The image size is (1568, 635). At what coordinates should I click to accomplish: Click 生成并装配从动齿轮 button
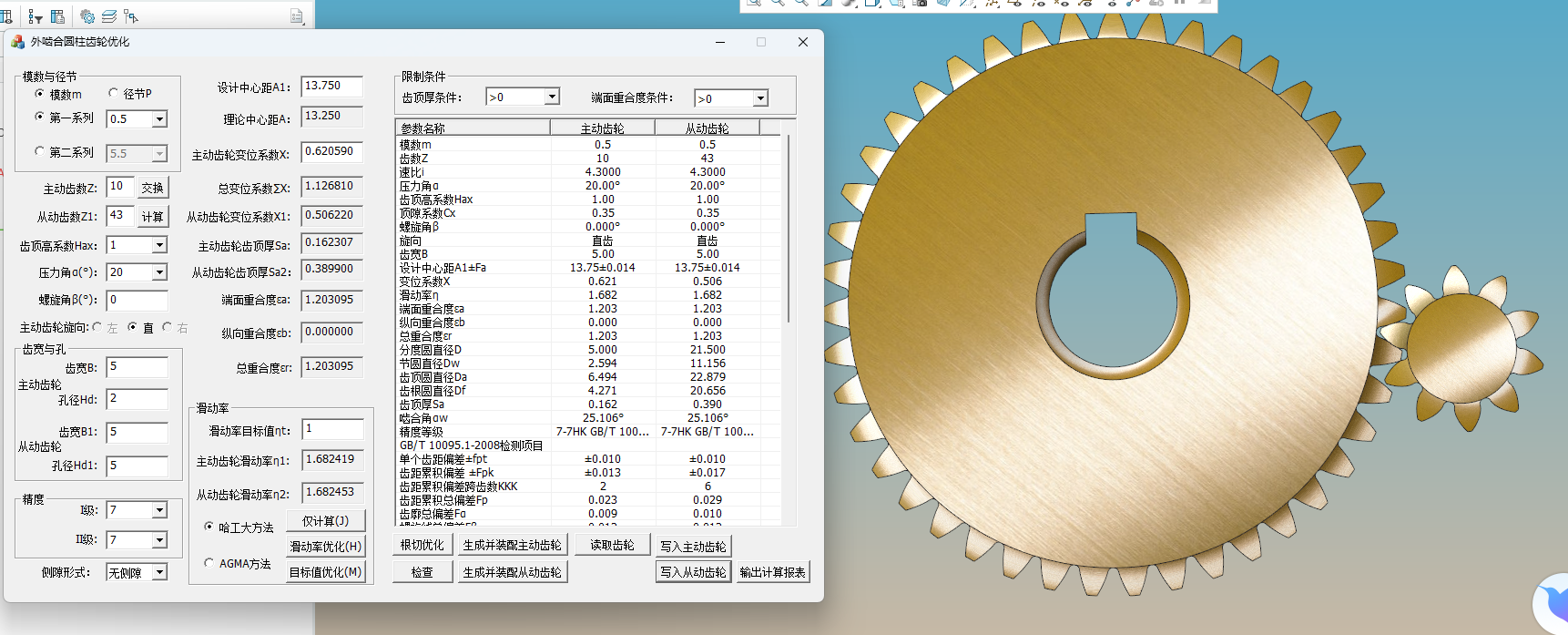[513, 572]
